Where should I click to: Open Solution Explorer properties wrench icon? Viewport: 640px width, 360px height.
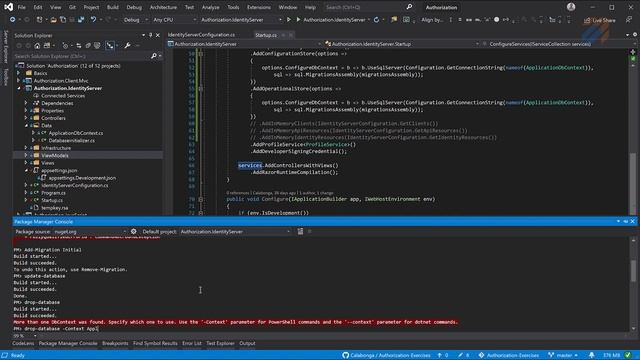tap(127, 46)
